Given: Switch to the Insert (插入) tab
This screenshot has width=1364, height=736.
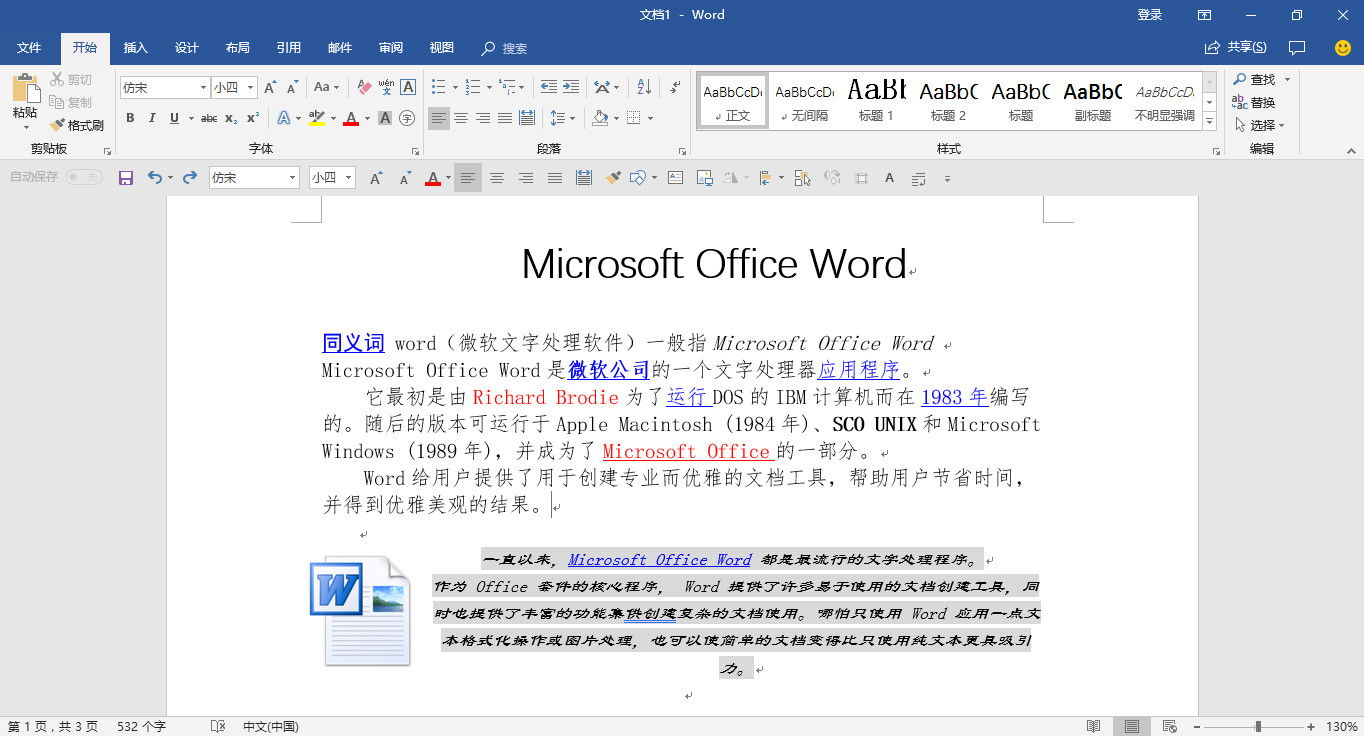Looking at the screenshot, I should click(135, 48).
